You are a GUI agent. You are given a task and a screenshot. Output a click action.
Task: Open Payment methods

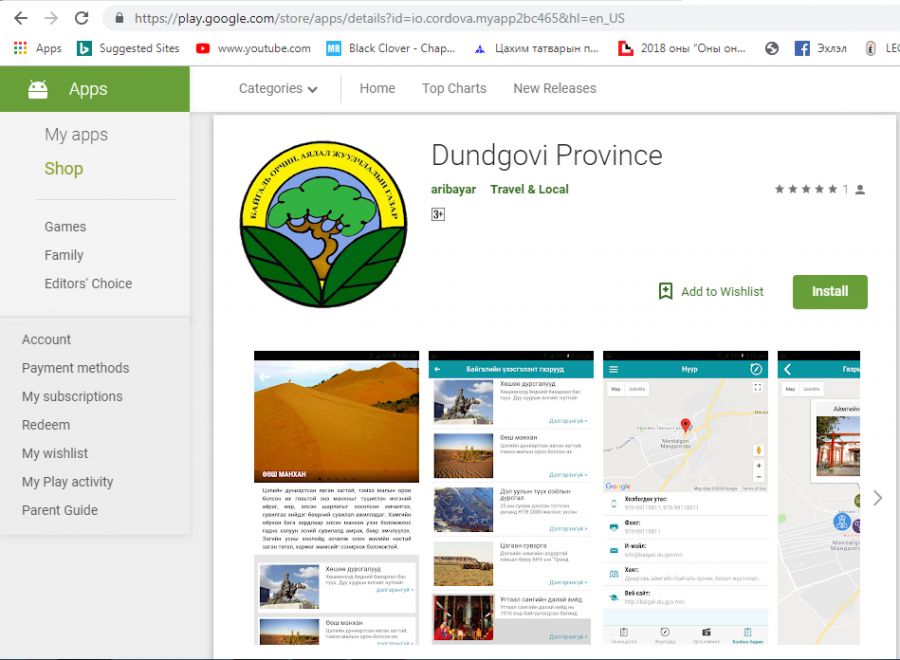tap(75, 368)
